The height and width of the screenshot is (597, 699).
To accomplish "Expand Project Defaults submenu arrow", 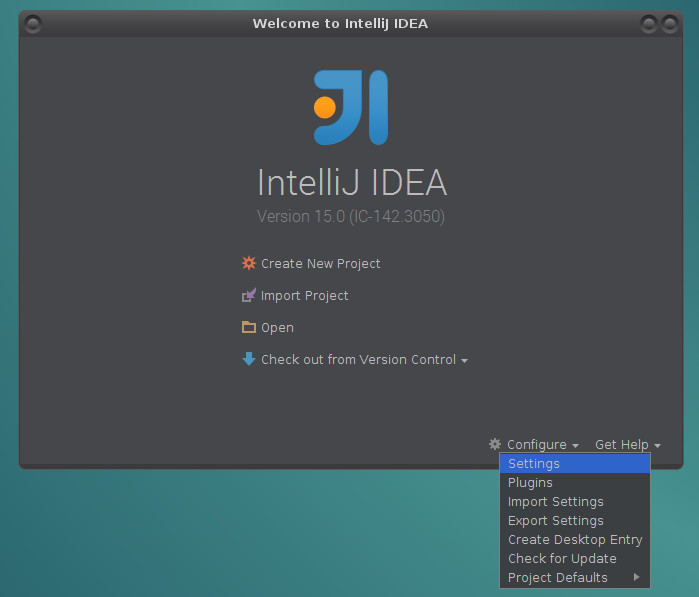I will coord(637,577).
